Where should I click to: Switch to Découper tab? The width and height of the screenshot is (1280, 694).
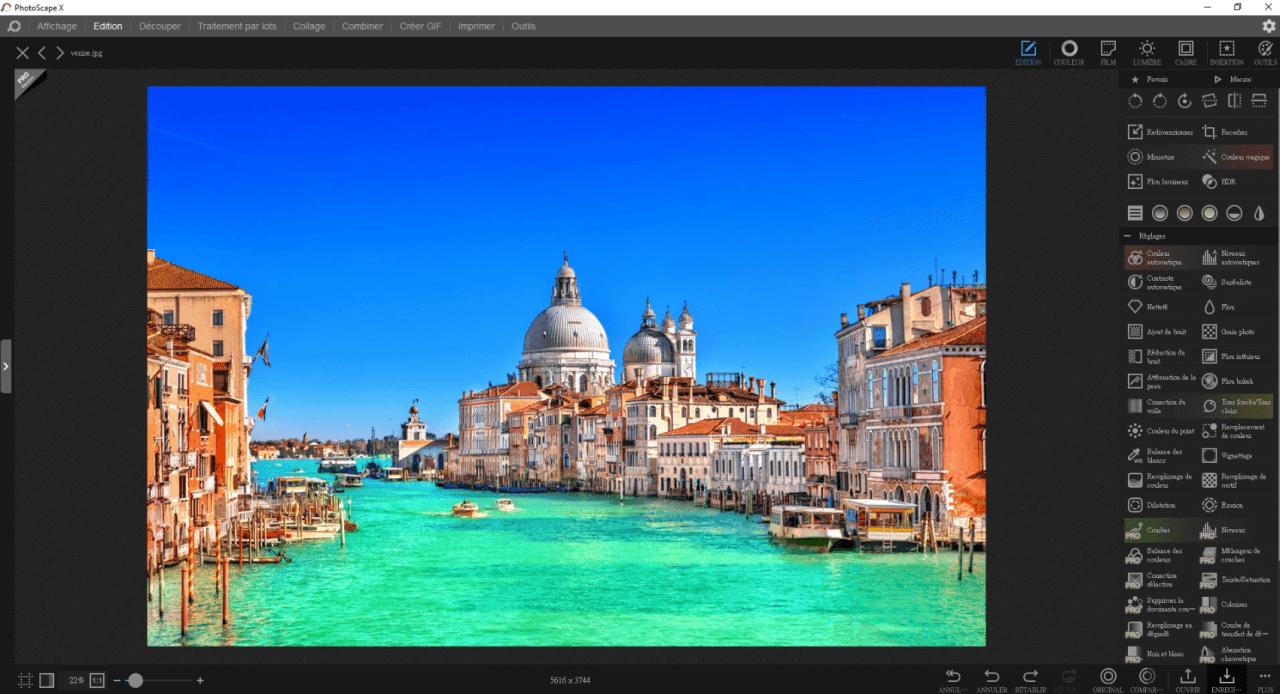160,26
